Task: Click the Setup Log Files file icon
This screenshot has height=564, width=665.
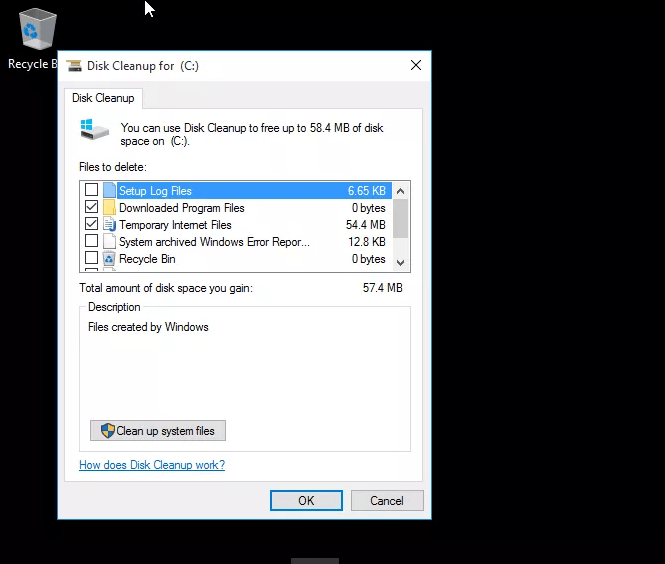Action: 109,191
